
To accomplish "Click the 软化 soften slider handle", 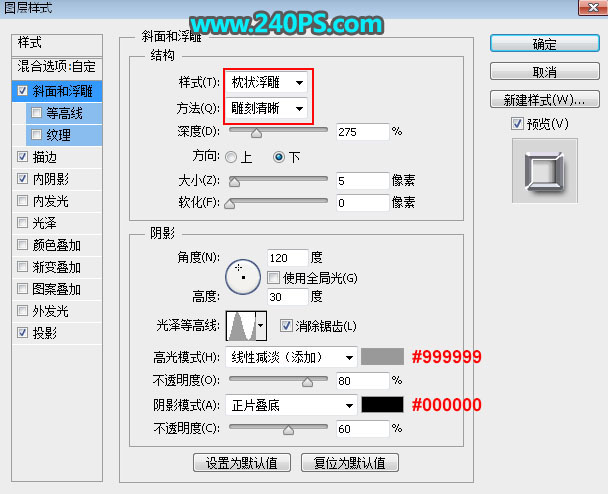I will [230, 204].
